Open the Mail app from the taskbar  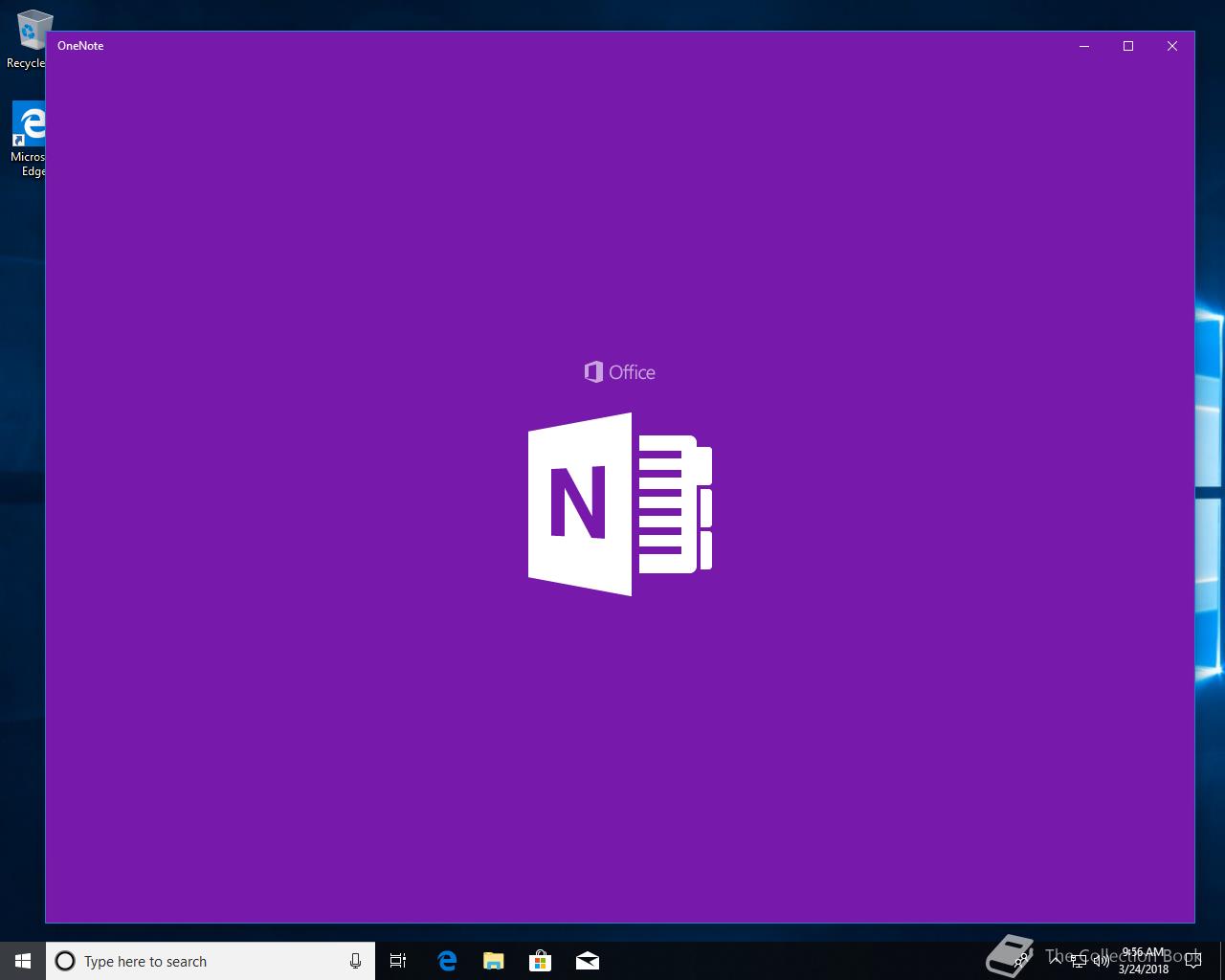click(x=588, y=961)
